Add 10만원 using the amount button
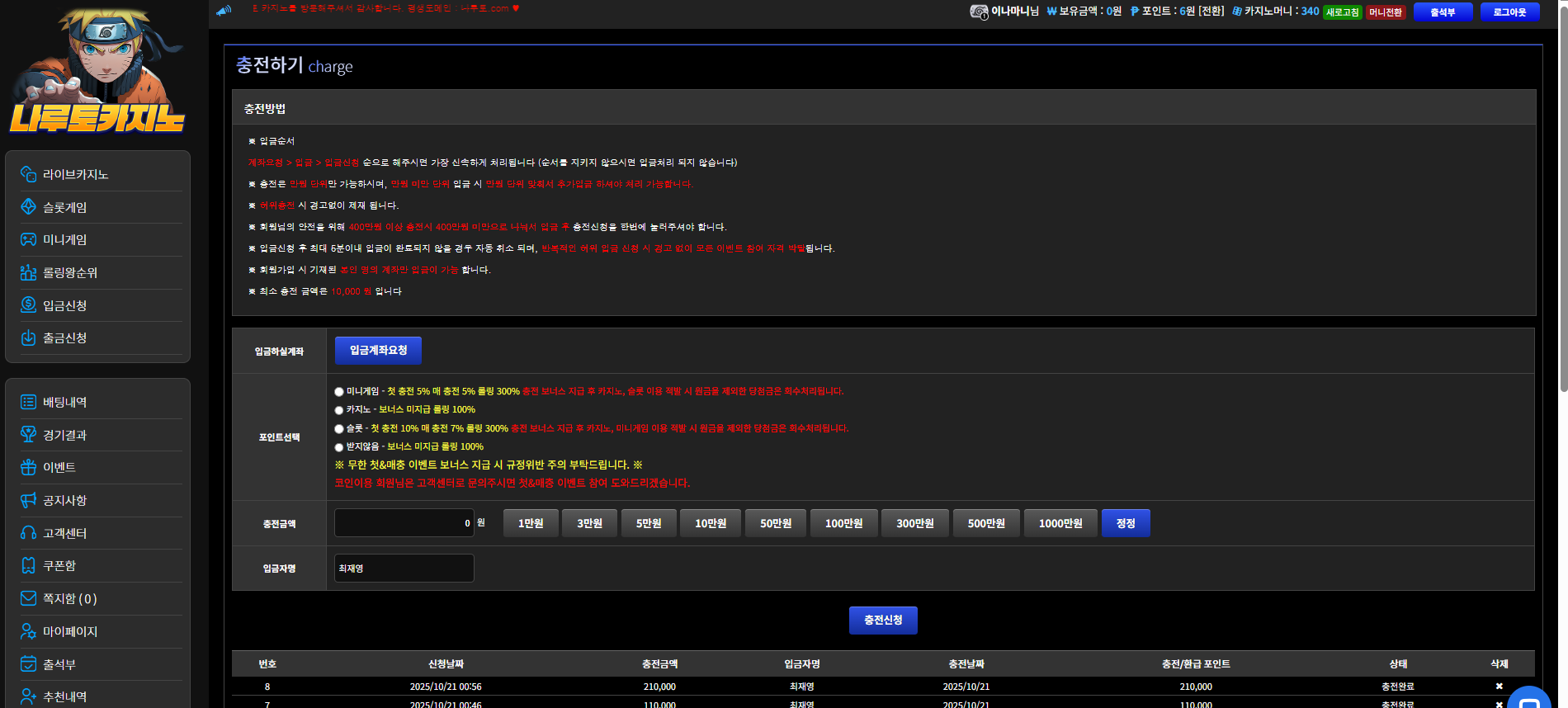The height and width of the screenshot is (708, 1568). click(711, 523)
